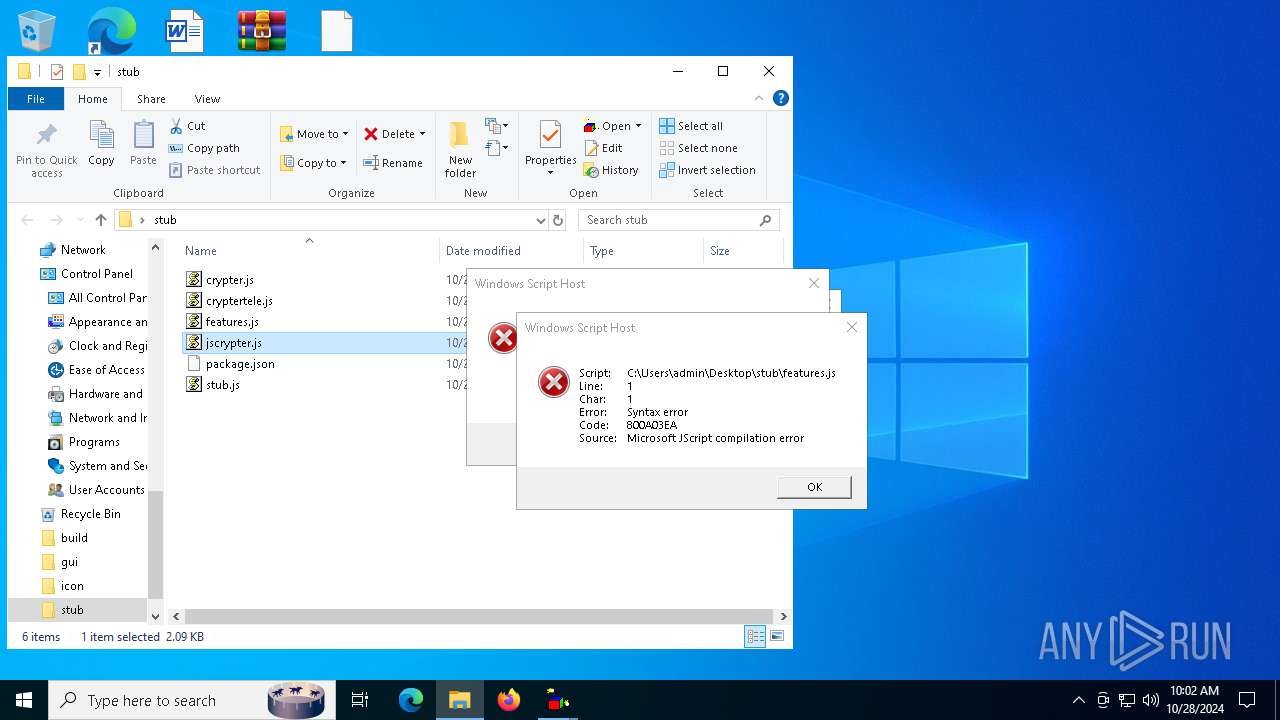Click OK in the features.js error dialog
Screen dimensions: 1280x720
click(x=814, y=487)
